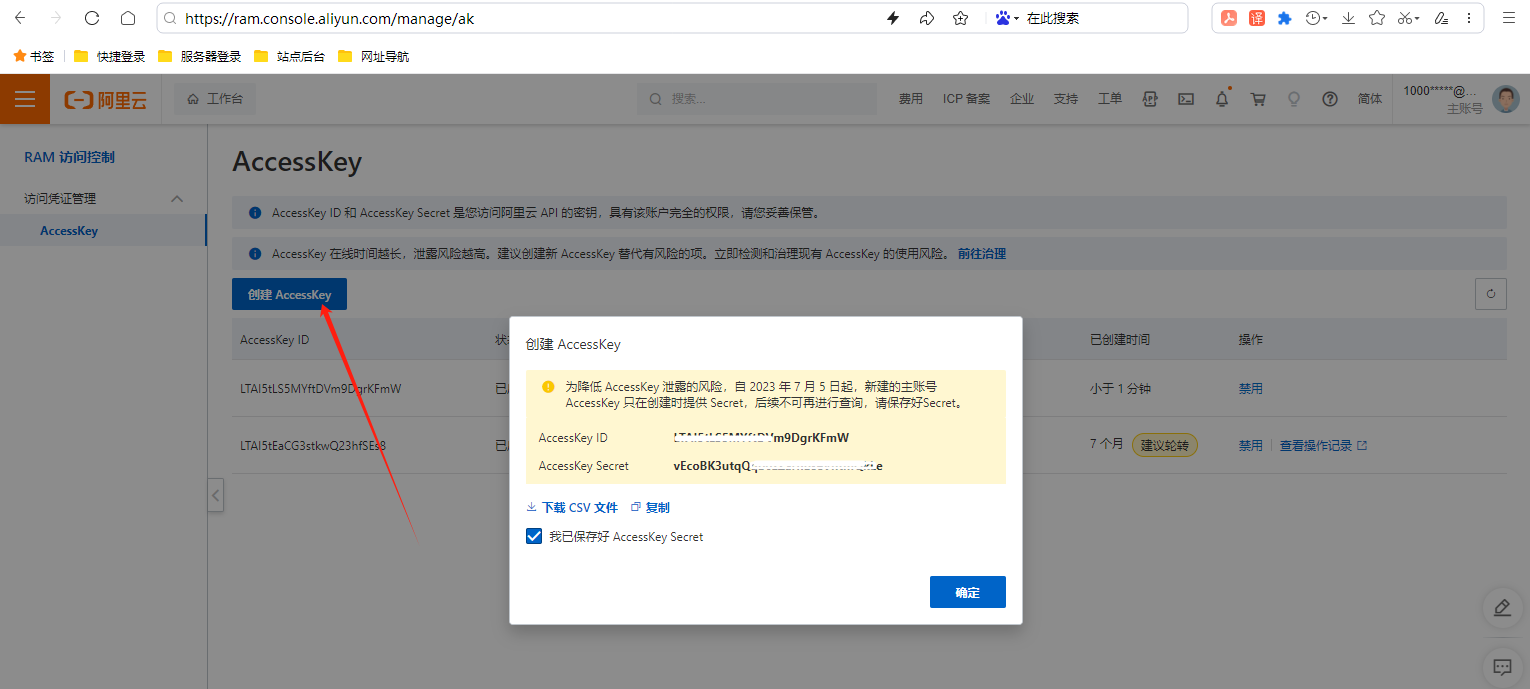Collapse the left sidebar arrow handle
Viewport: 1530px width, 689px height.
(216, 495)
